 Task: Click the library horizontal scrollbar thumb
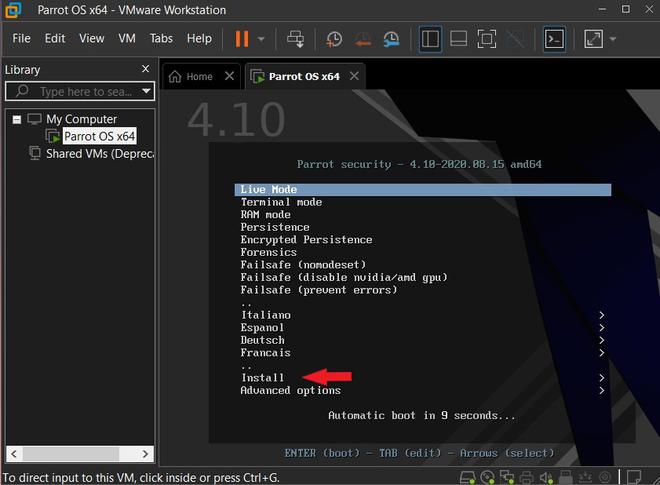[x=71, y=454]
